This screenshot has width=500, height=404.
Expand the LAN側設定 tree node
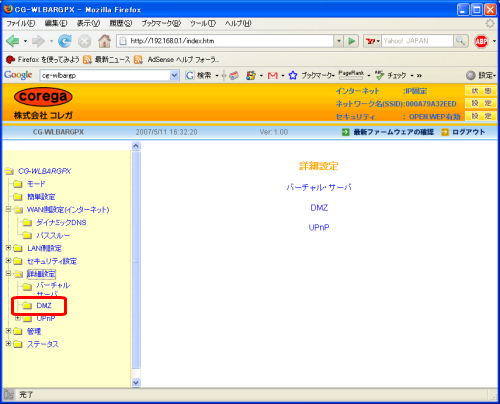9,248
